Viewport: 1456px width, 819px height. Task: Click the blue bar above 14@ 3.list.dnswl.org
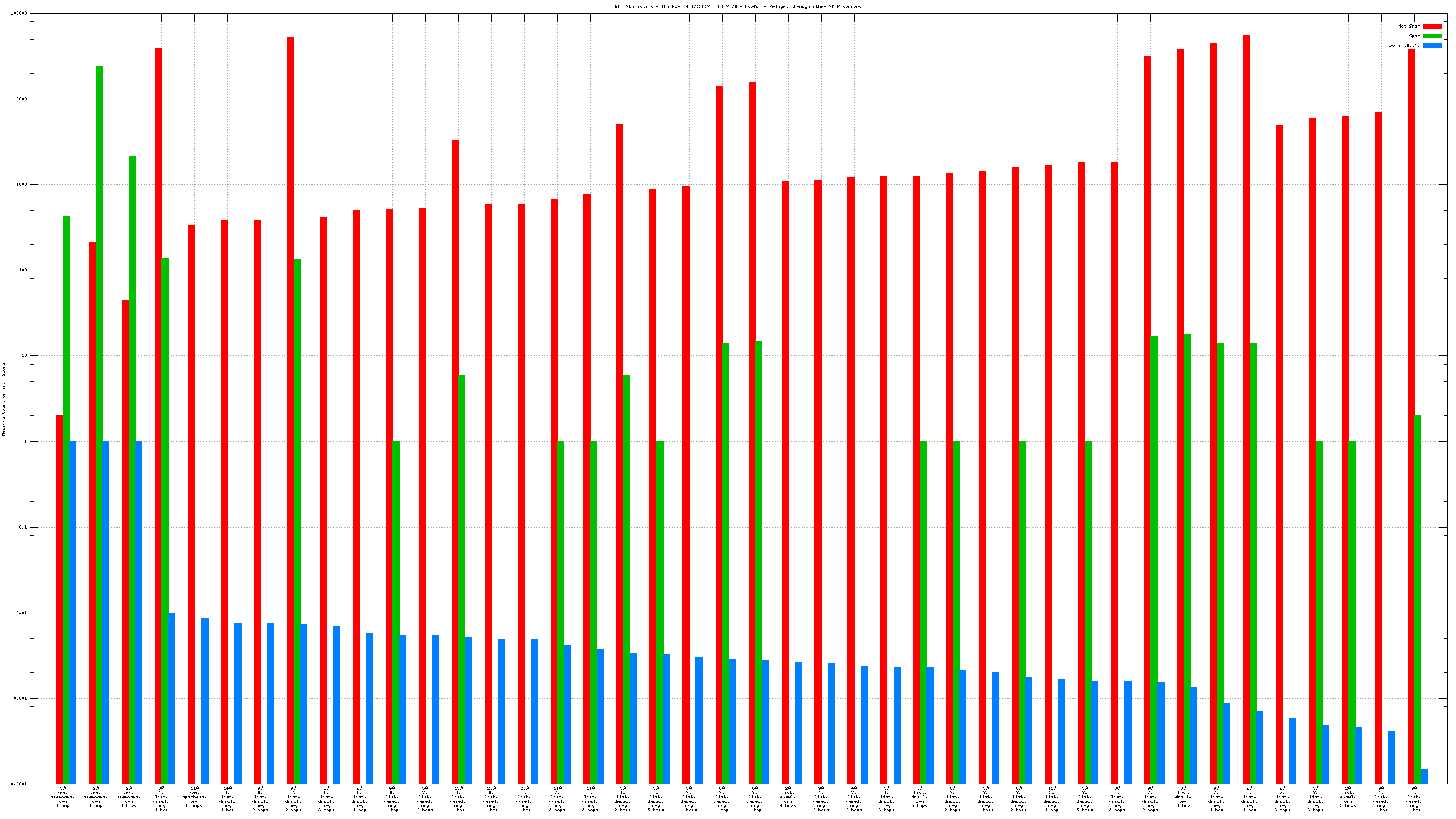[x=237, y=703]
